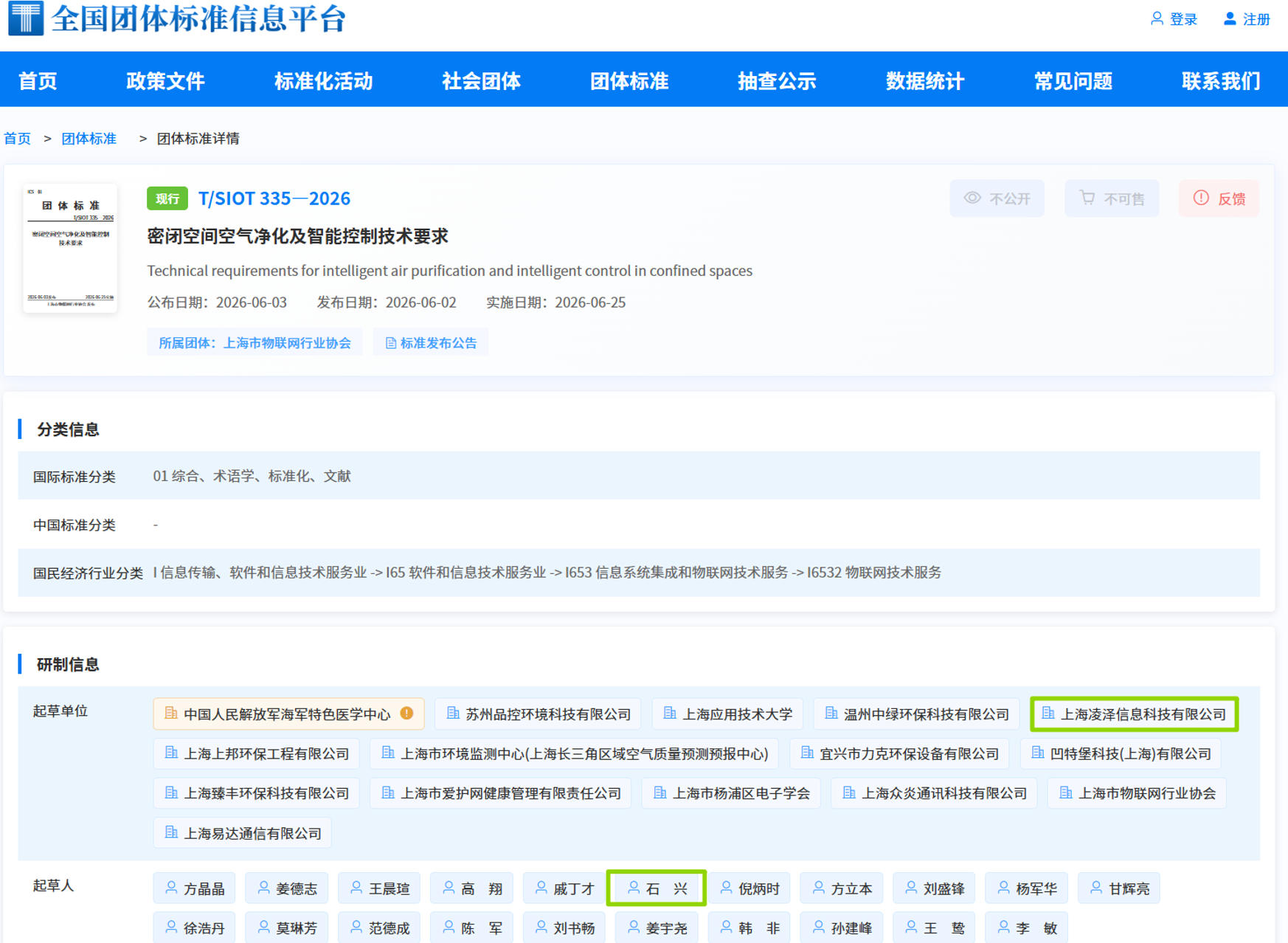Click person icon beside 甘辉亮
Image resolution: width=1288 pixels, height=943 pixels.
pyautogui.click(x=1095, y=888)
